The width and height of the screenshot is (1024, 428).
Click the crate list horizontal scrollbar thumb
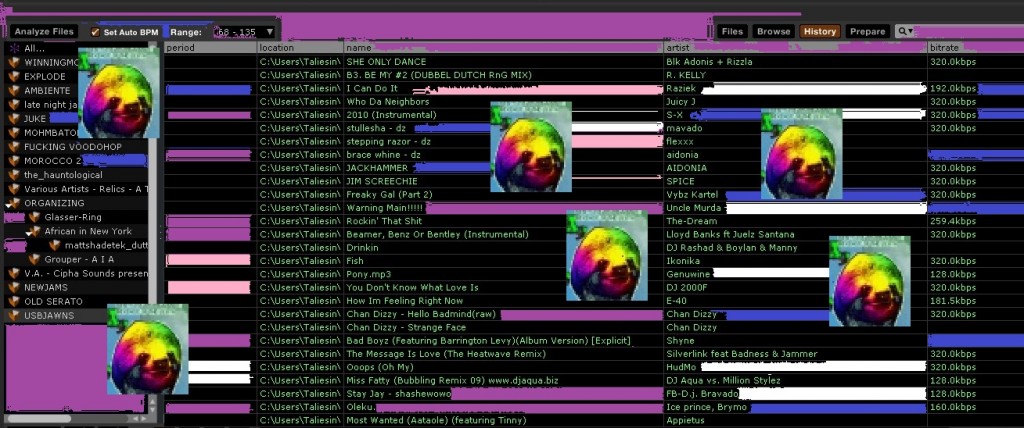39,418
